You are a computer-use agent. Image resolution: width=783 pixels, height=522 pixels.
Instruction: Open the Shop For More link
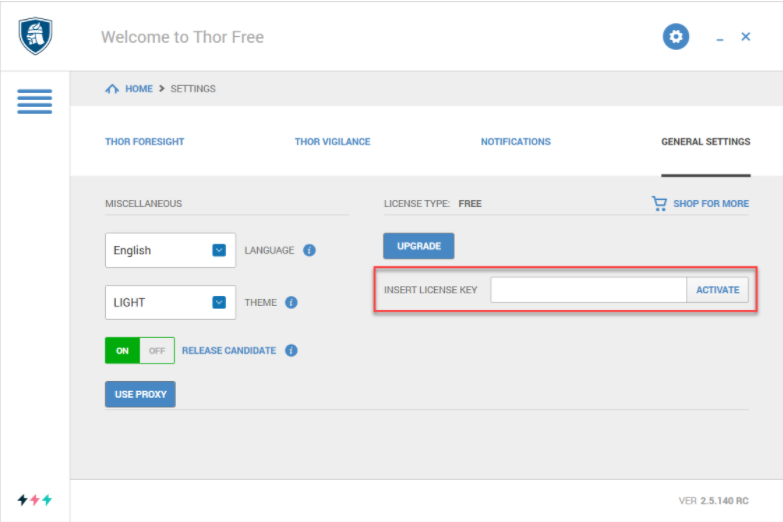[711, 203]
